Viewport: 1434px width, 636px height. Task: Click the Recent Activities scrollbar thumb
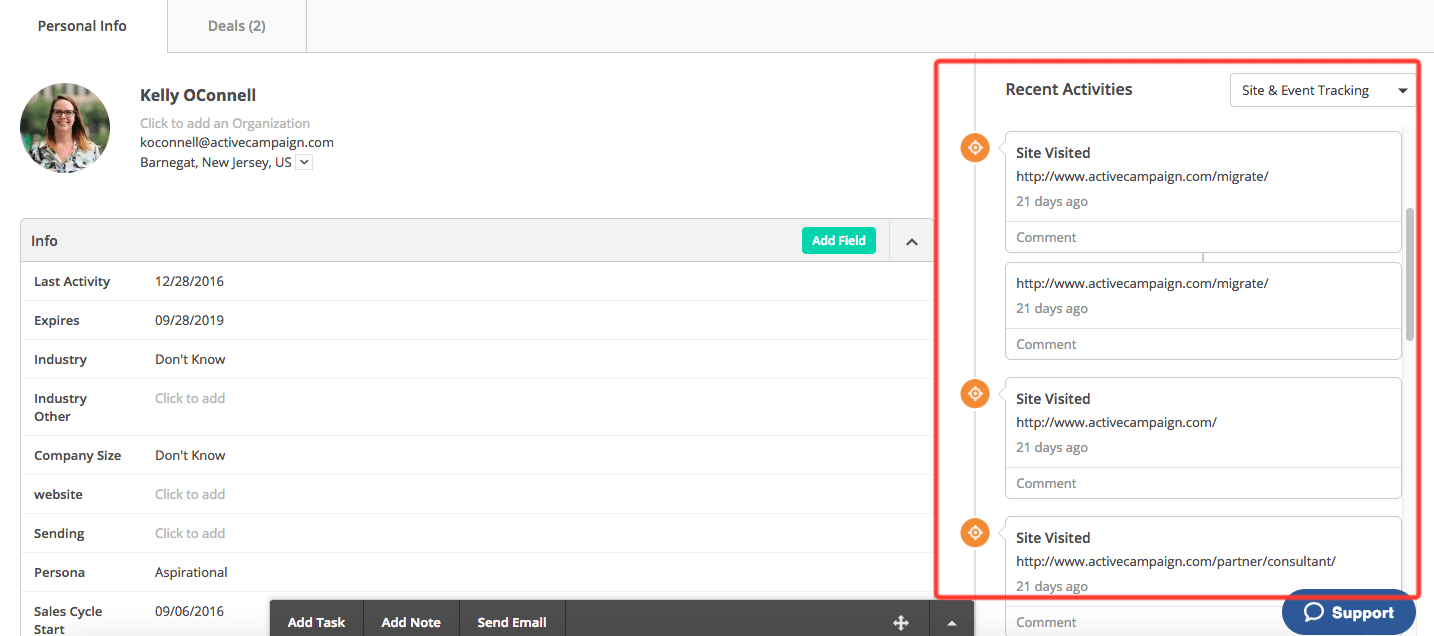[x=1410, y=274]
